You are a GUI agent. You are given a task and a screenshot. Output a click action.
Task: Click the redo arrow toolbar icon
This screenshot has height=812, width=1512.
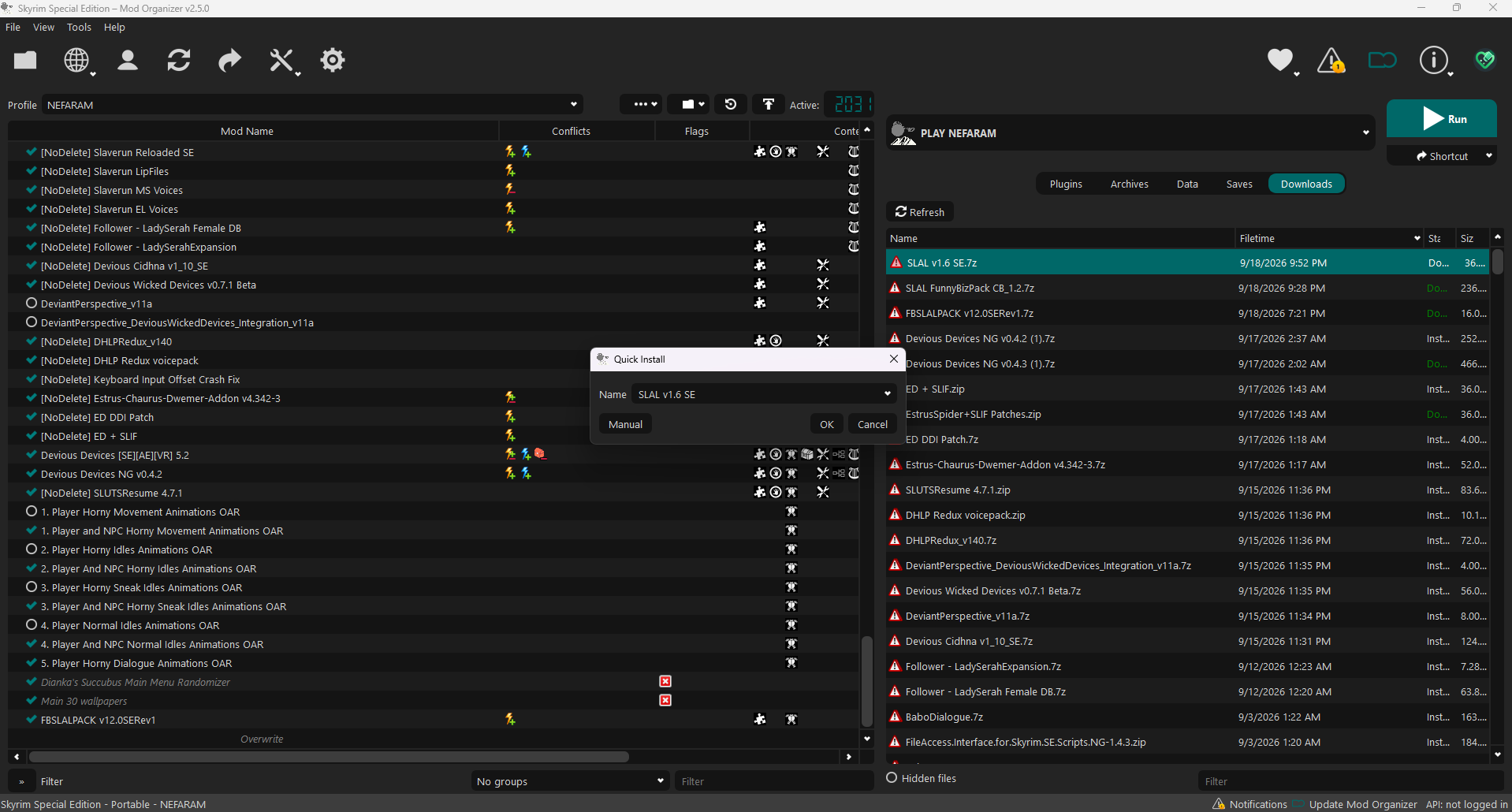[x=229, y=60]
